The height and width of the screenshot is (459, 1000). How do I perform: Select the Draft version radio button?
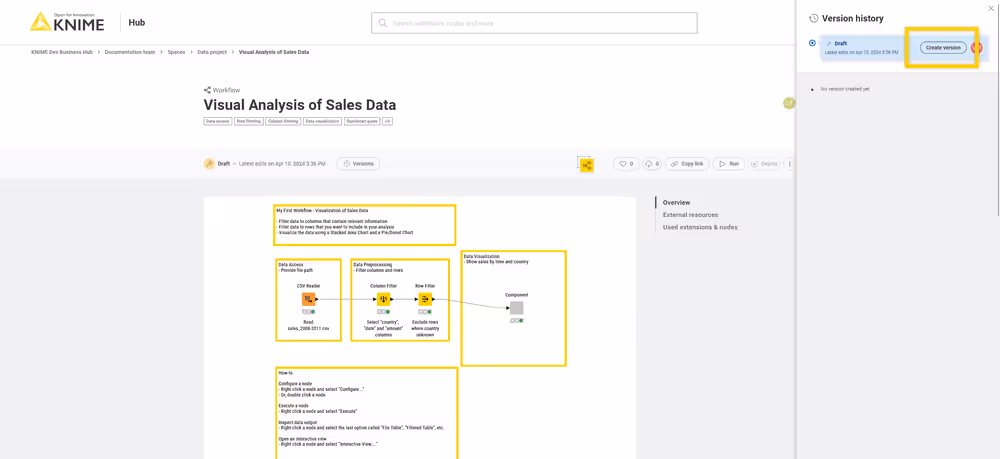click(812, 43)
